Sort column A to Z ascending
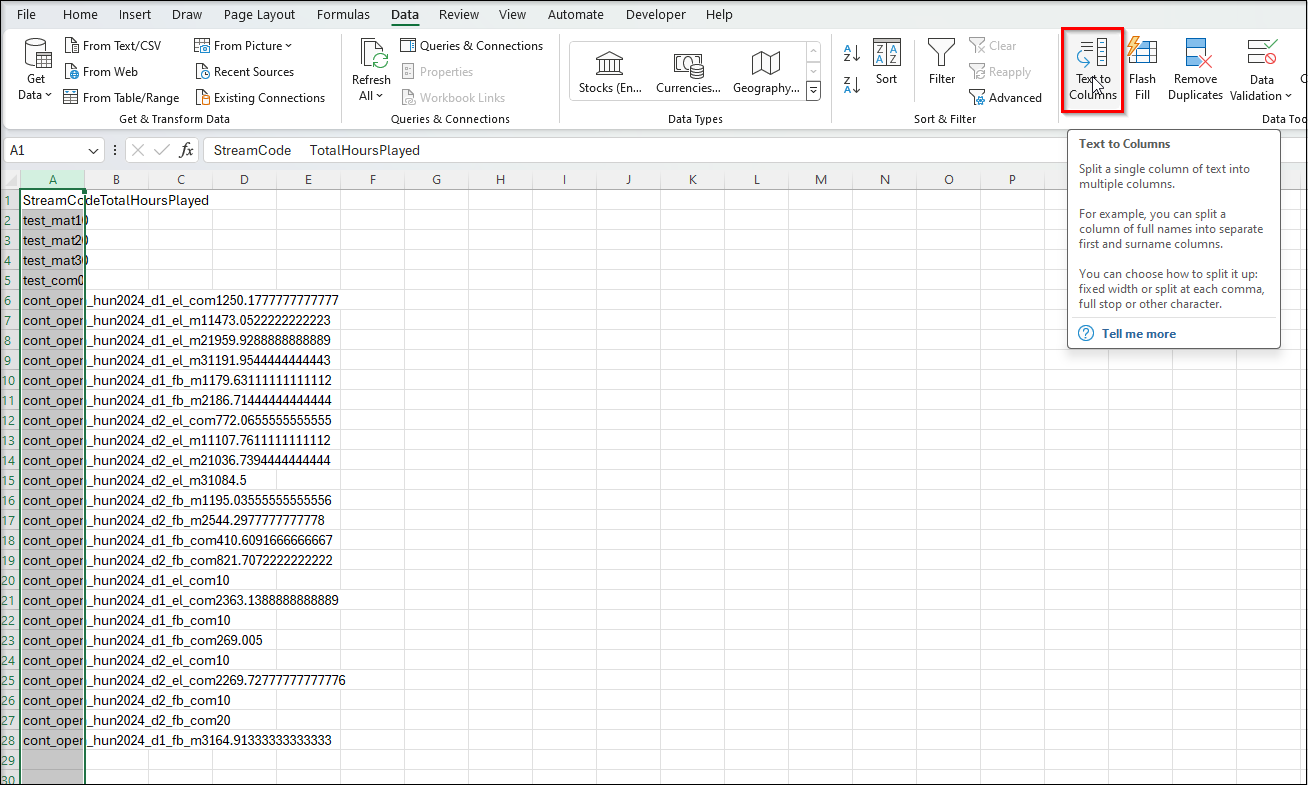 (x=852, y=53)
